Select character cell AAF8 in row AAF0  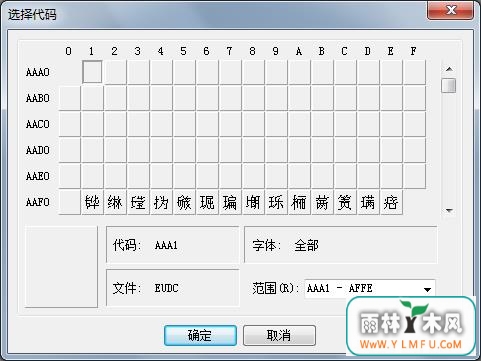click(253, 202)
